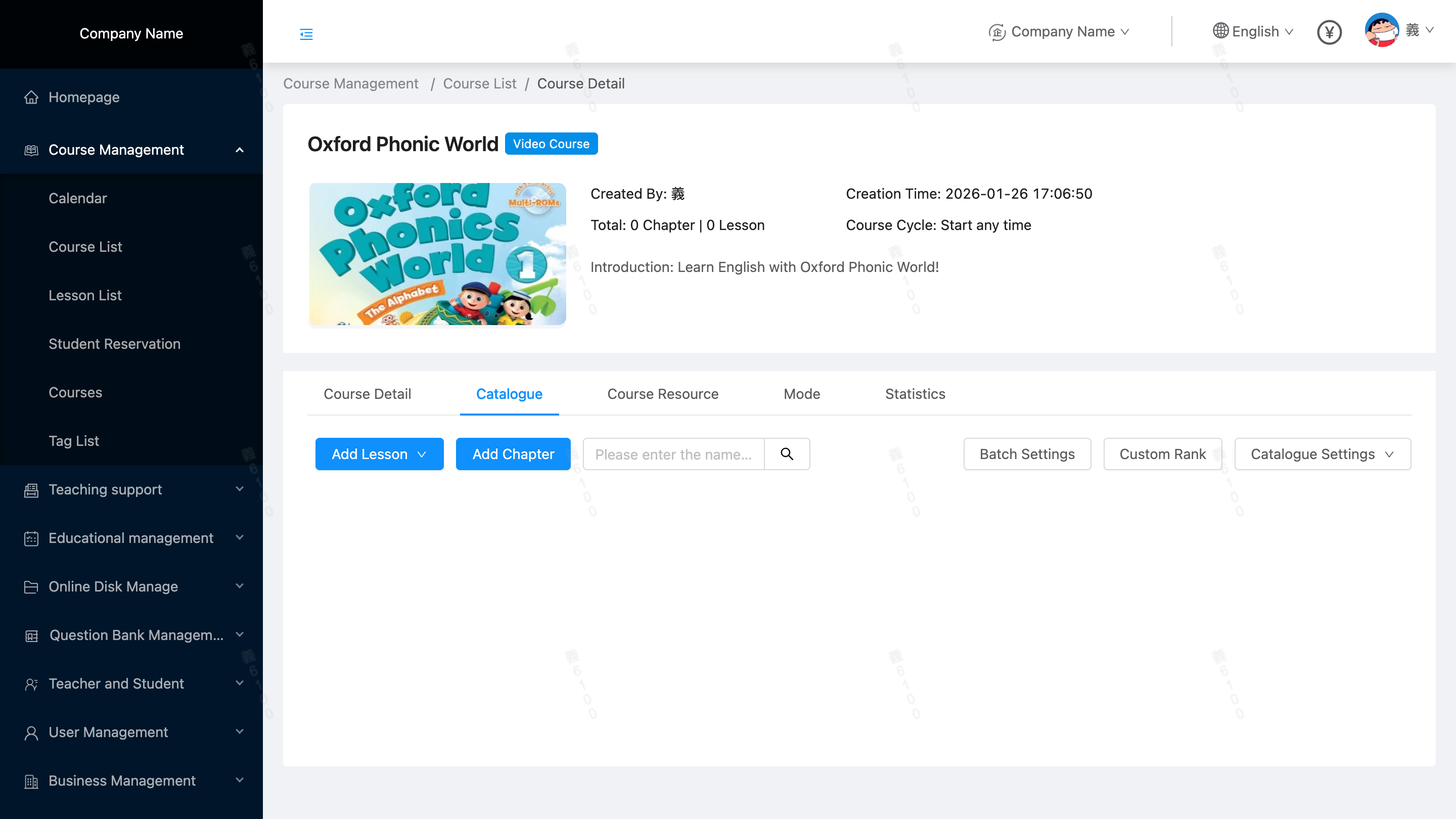Viewport: 1456px width, 819px height.
Task: Click the name search input field
Action: (x=672, y=454)
